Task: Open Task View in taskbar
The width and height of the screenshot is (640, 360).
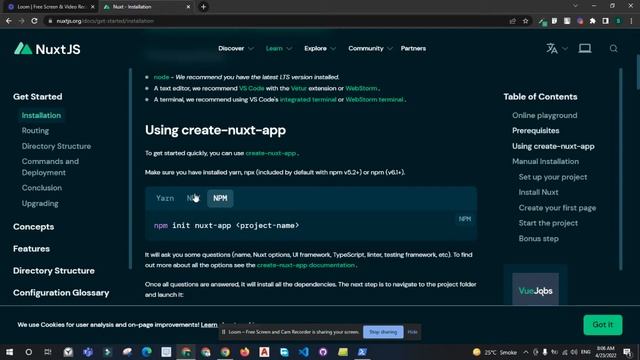Action: point(48,352)
